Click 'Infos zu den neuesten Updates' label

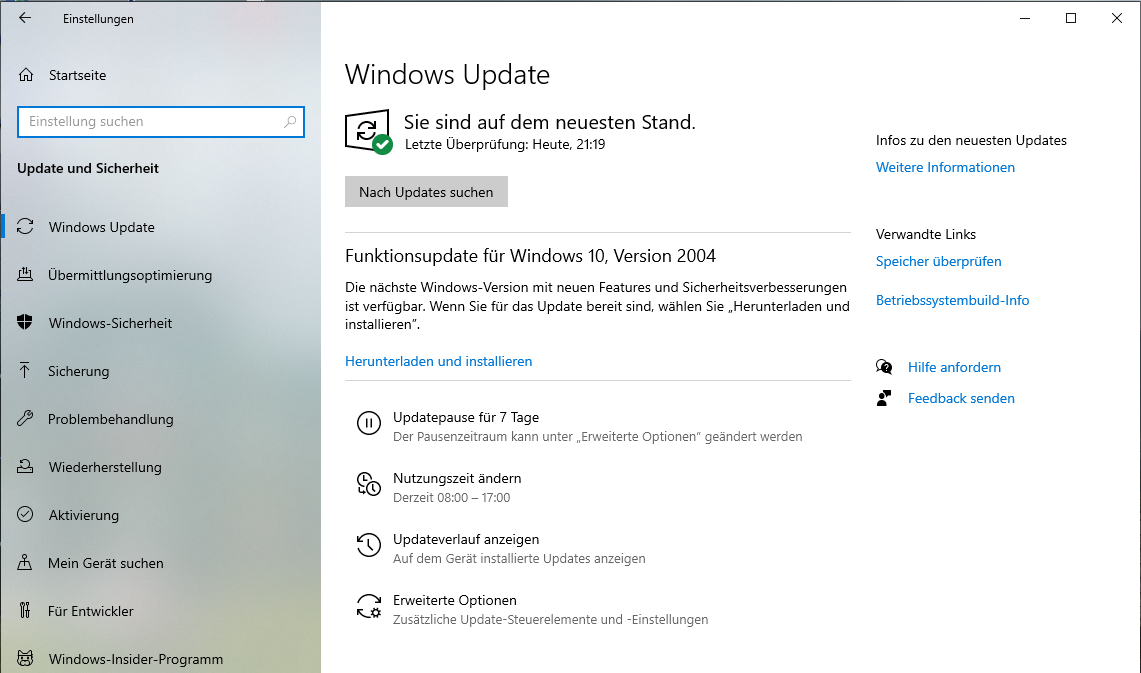[971, 140]
